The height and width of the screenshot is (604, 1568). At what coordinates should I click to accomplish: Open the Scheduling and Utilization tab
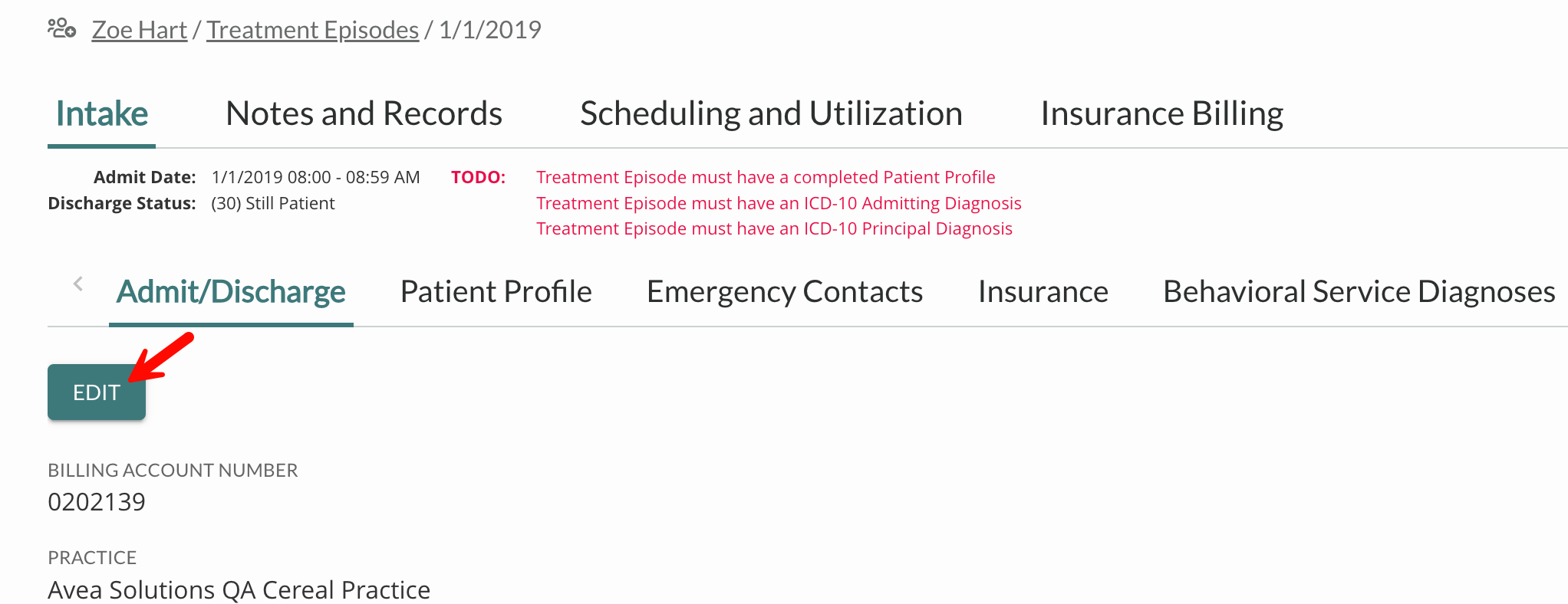pyautogui.click(x=772, y=113)
